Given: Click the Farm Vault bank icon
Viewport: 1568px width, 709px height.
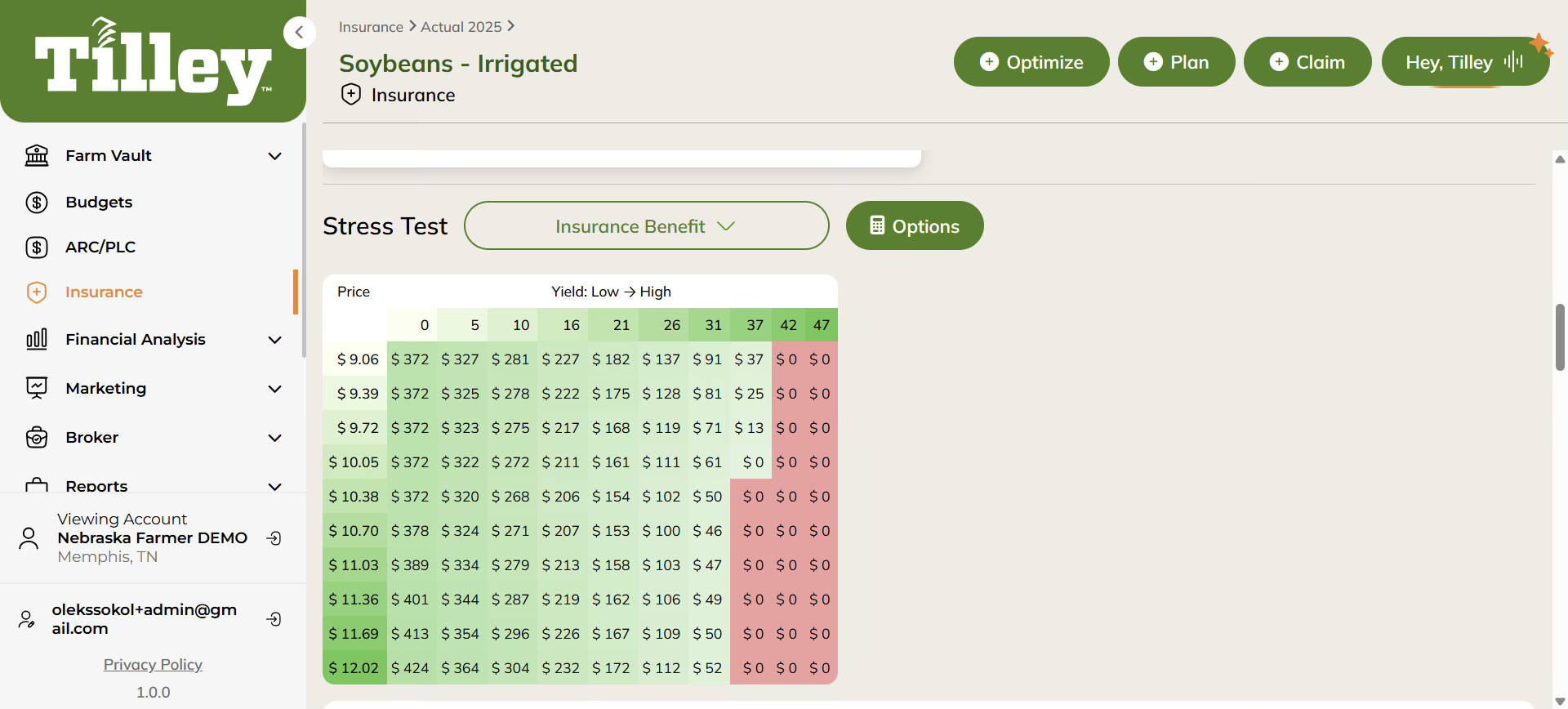Looking at the screenshot, I should (37, 155).
